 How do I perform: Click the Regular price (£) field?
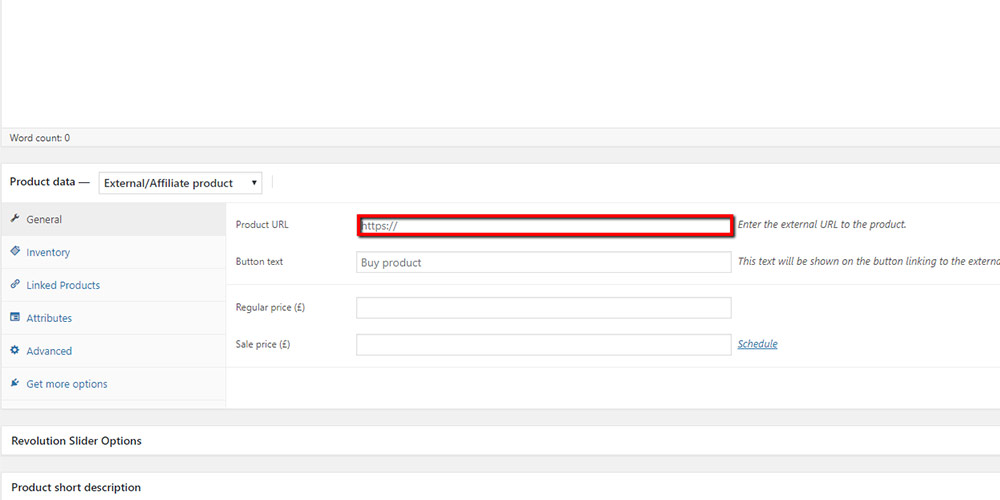[x=544, y=307]
